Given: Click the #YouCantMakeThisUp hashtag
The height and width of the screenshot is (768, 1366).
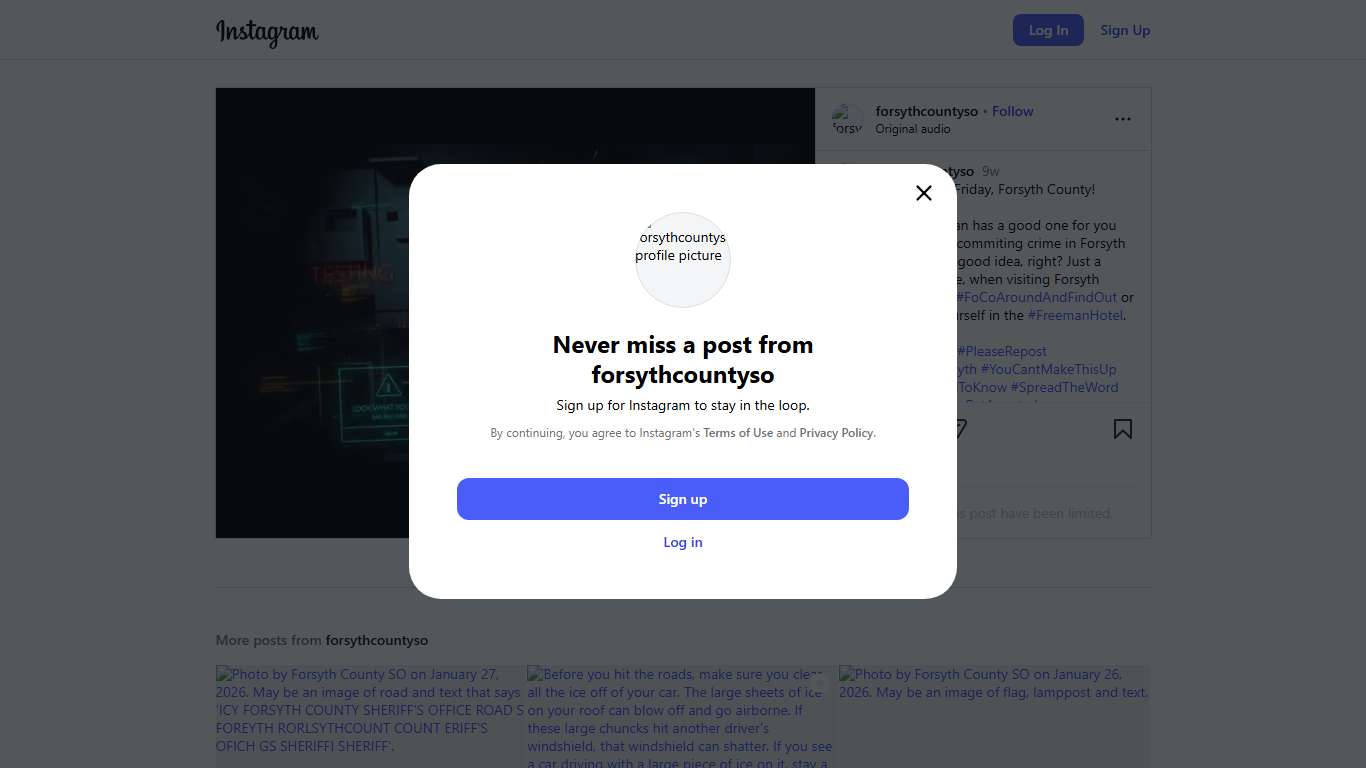Looking at the screenshot, I should tap(1048, 369).
